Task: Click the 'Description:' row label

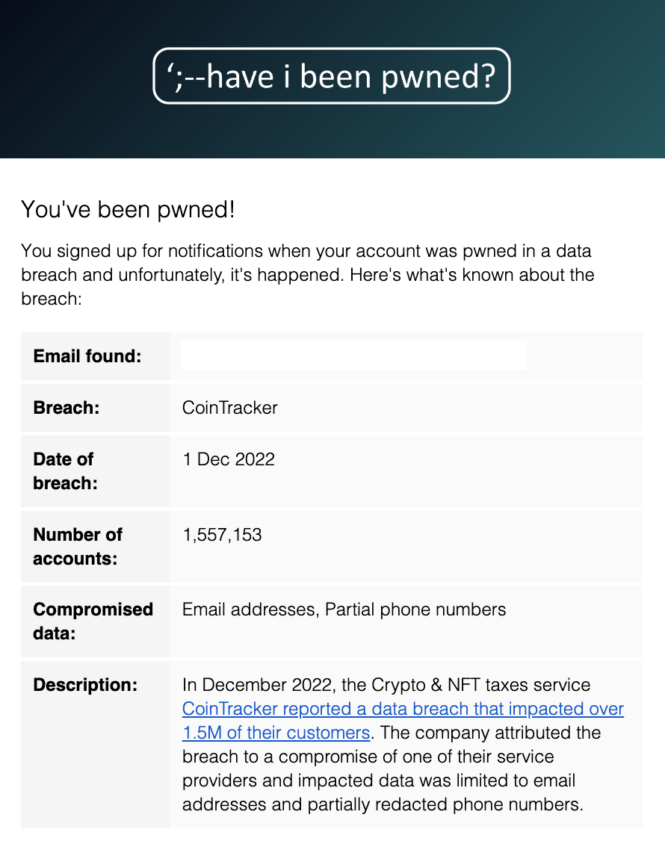Action: 85,685
